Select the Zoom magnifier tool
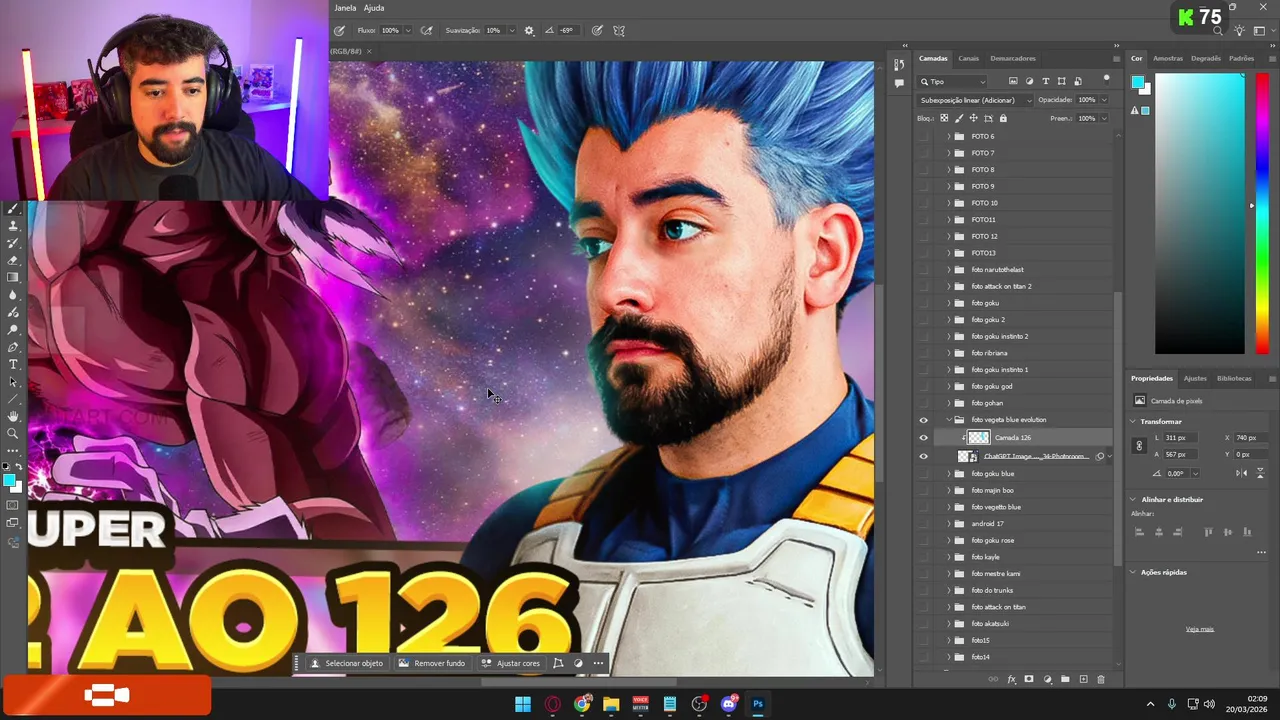Screen dimensions: 1280x720 tap(13, 433)
